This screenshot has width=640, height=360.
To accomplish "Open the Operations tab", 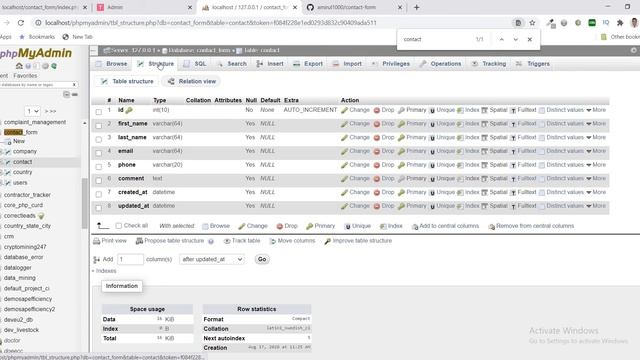I will point(441,64).
